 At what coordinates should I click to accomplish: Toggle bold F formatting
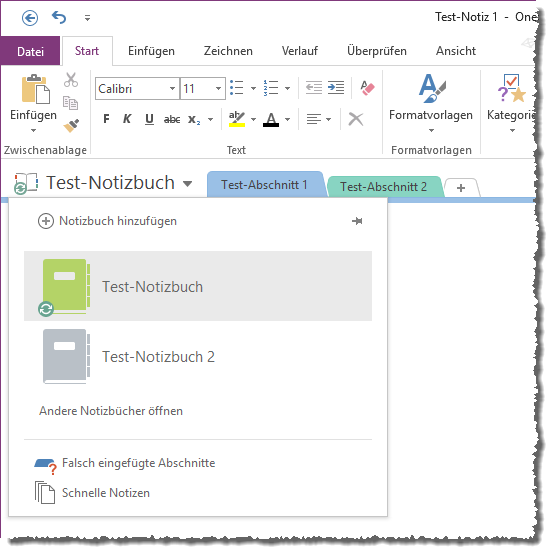[x=106, y=119]
